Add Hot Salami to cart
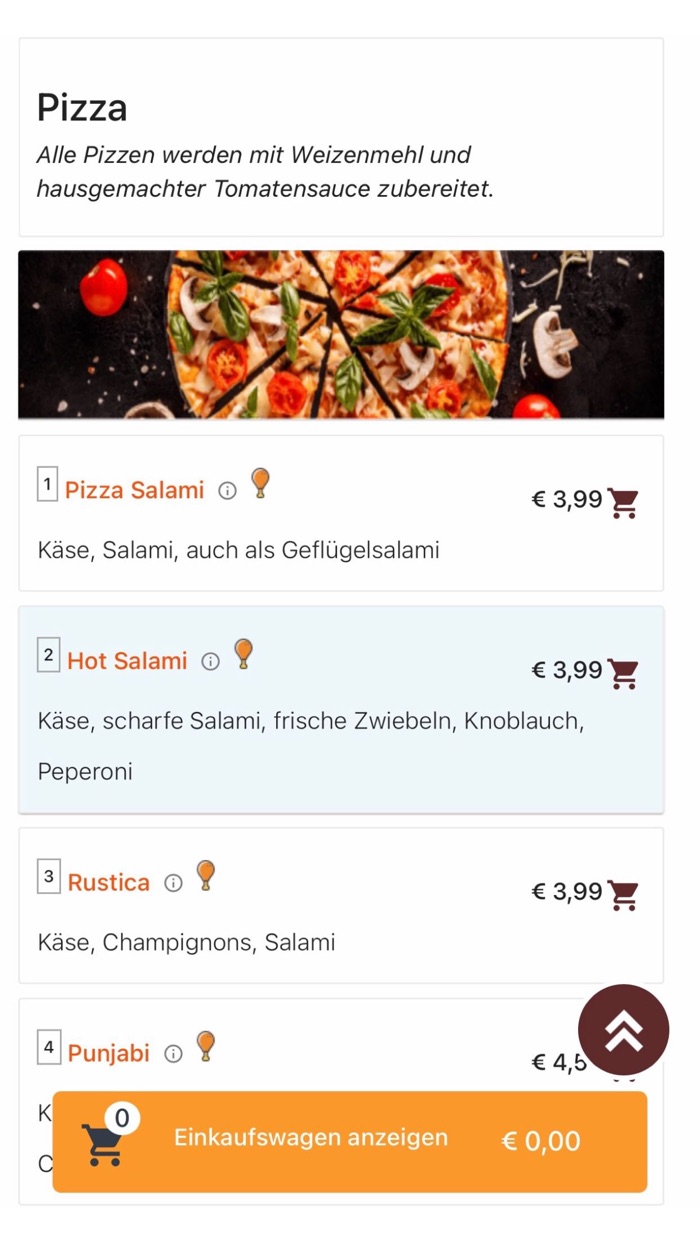This screenshot has height=1244, width=700. click(x=624, y=674)
